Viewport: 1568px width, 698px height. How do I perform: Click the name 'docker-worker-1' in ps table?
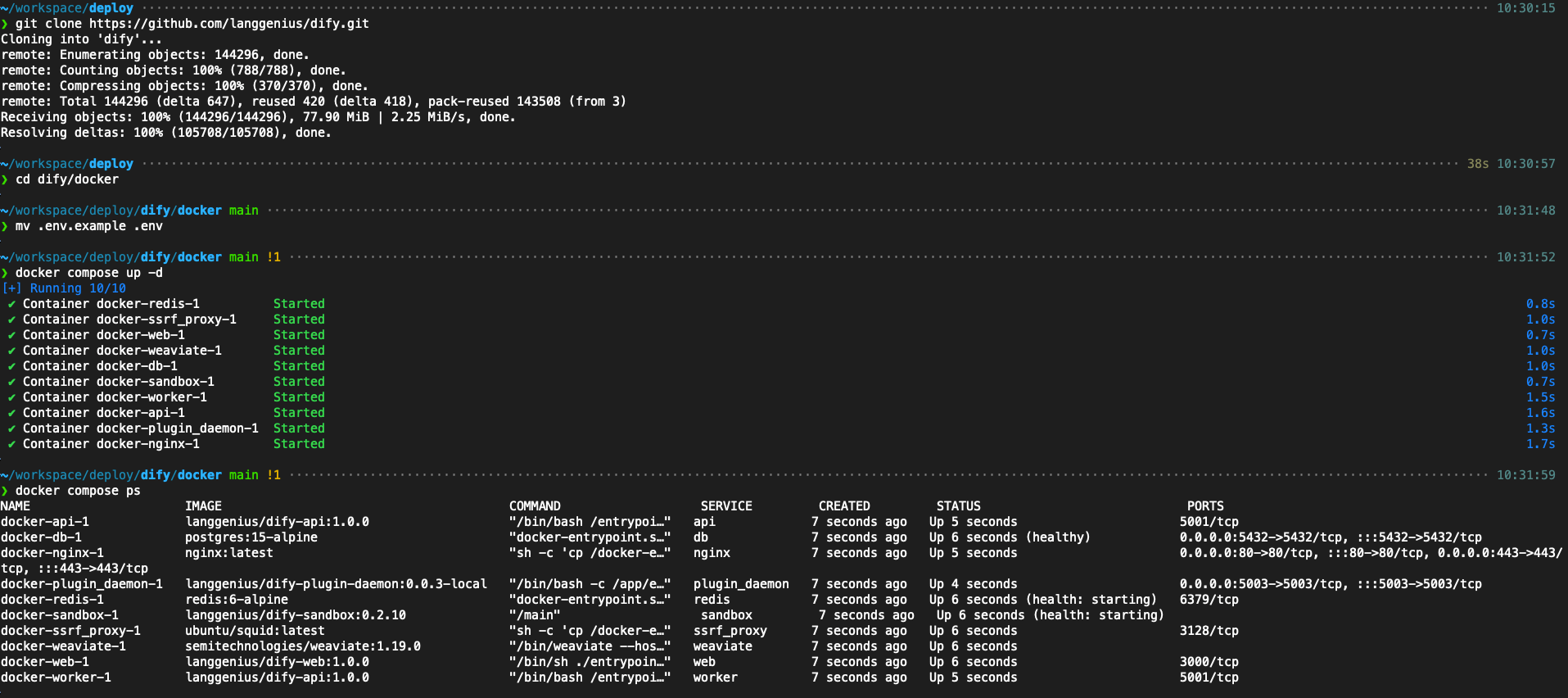click(x=56, y=678)
